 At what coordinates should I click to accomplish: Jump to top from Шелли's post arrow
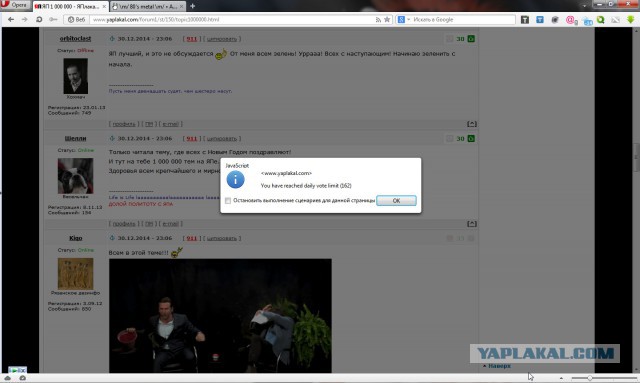pyautogui.click(x=471, y=224)
